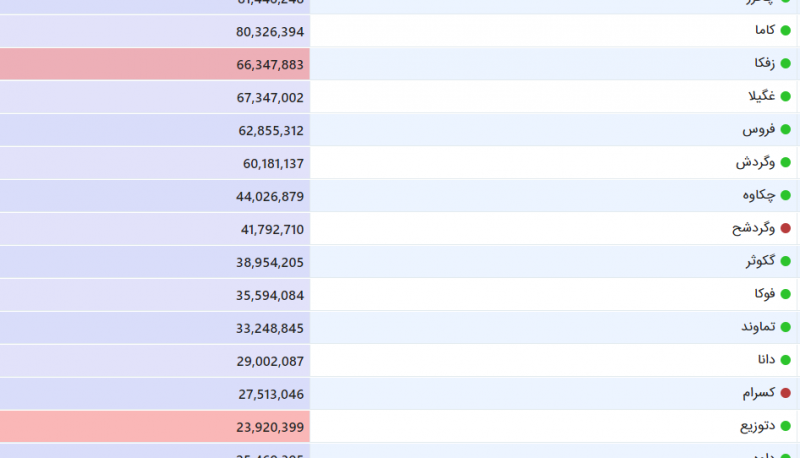Click the green status dot beside دانا
The width and height of the screenshot is (800, 458).
click(786, 360)
